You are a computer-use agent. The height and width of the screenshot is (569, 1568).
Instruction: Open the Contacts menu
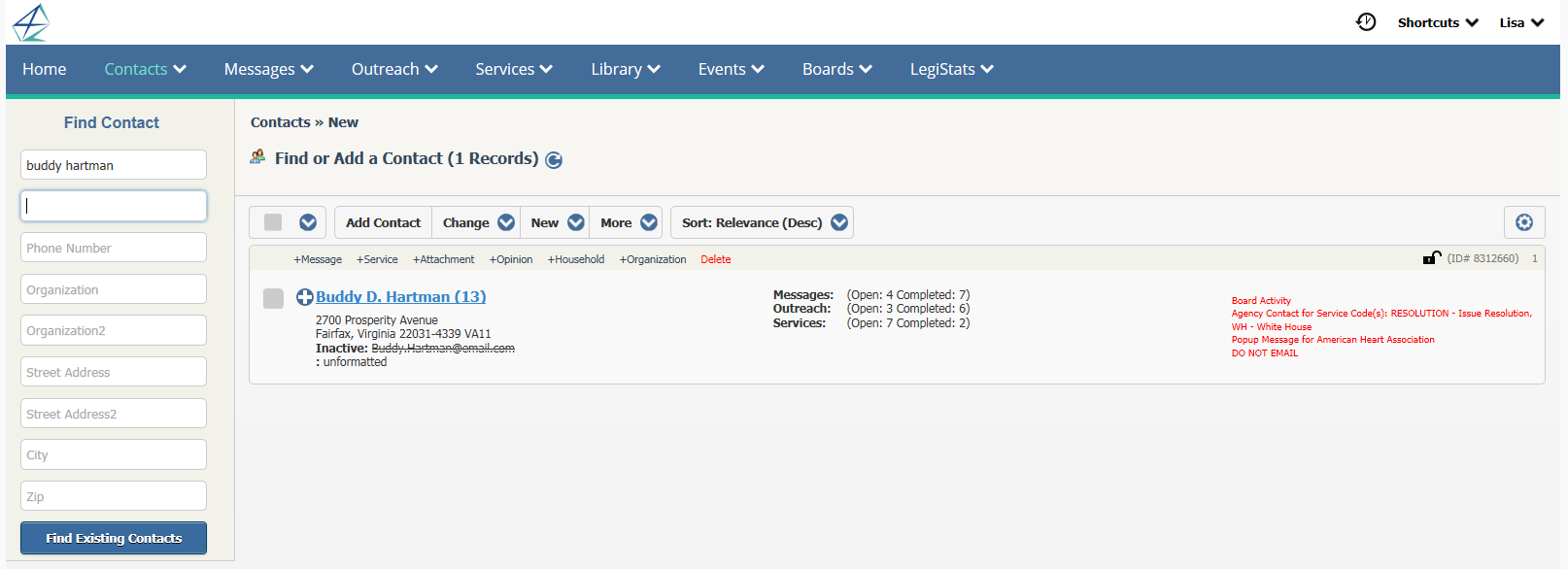pos(145,69)
